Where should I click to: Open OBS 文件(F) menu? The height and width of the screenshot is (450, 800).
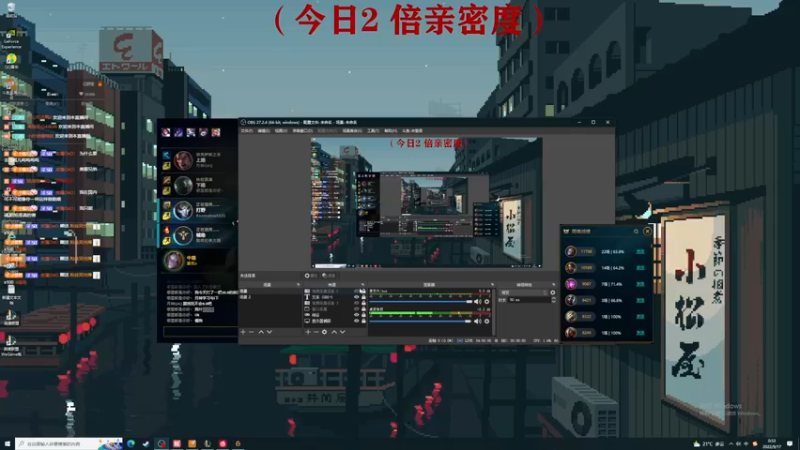pyautogui.click(x=246, y=131)
